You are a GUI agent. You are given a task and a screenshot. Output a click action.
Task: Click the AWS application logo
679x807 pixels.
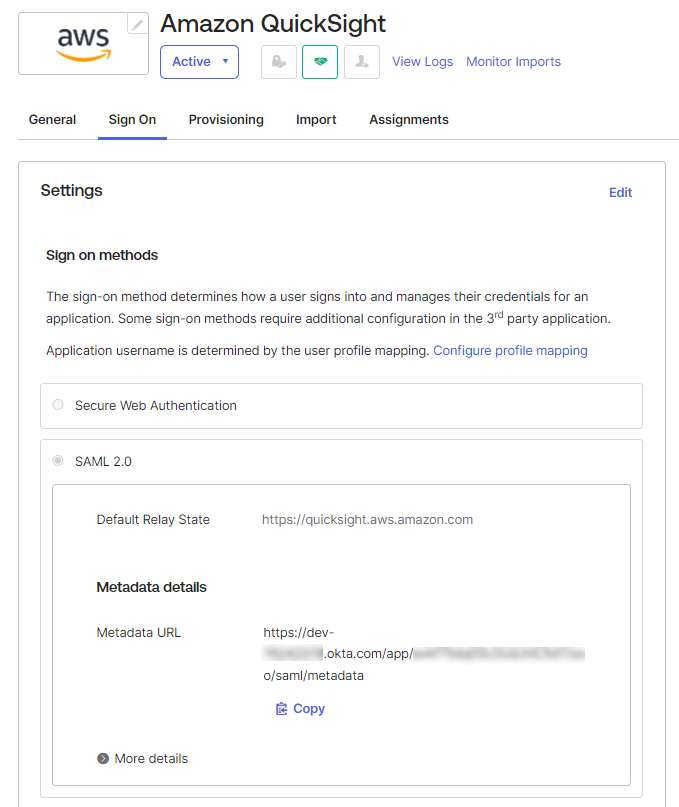pyautogui.click(x=83, y=44)
